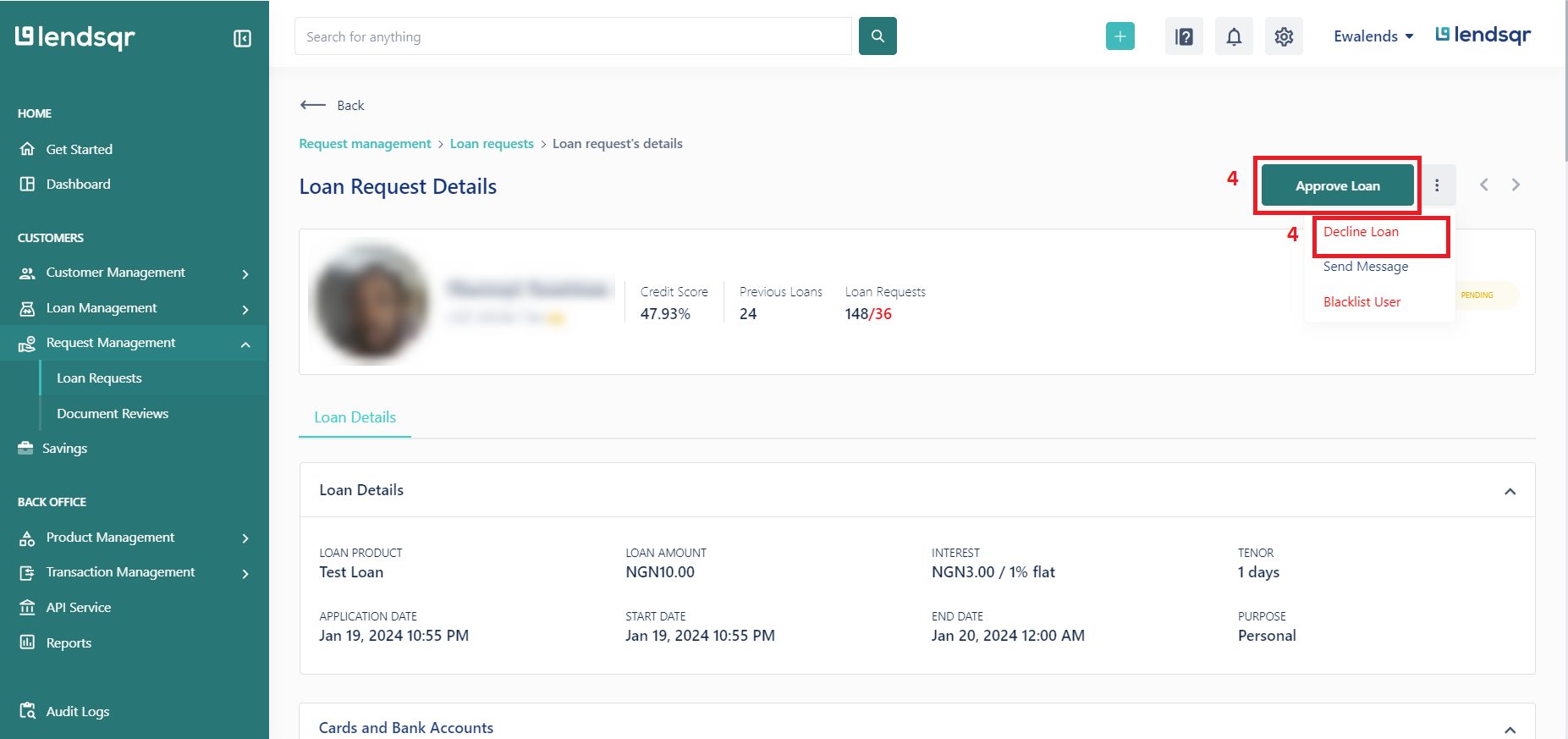Screen dimensions: 1568x739
Task: Click the lendsqr logo in top bar
Action: click(1483, 35)
